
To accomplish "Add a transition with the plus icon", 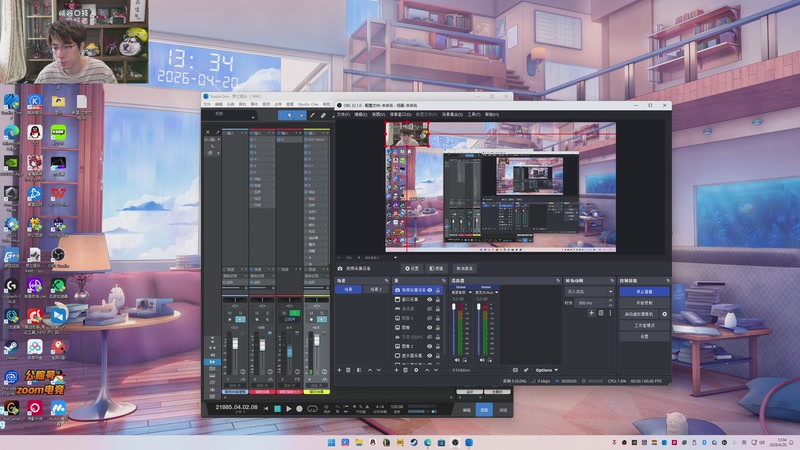I will [x=591, y=313].
